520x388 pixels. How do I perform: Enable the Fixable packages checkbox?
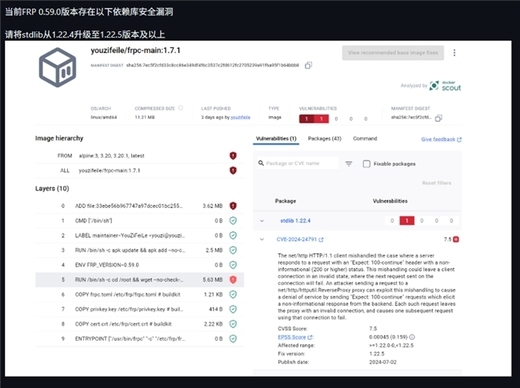[366, 164]
